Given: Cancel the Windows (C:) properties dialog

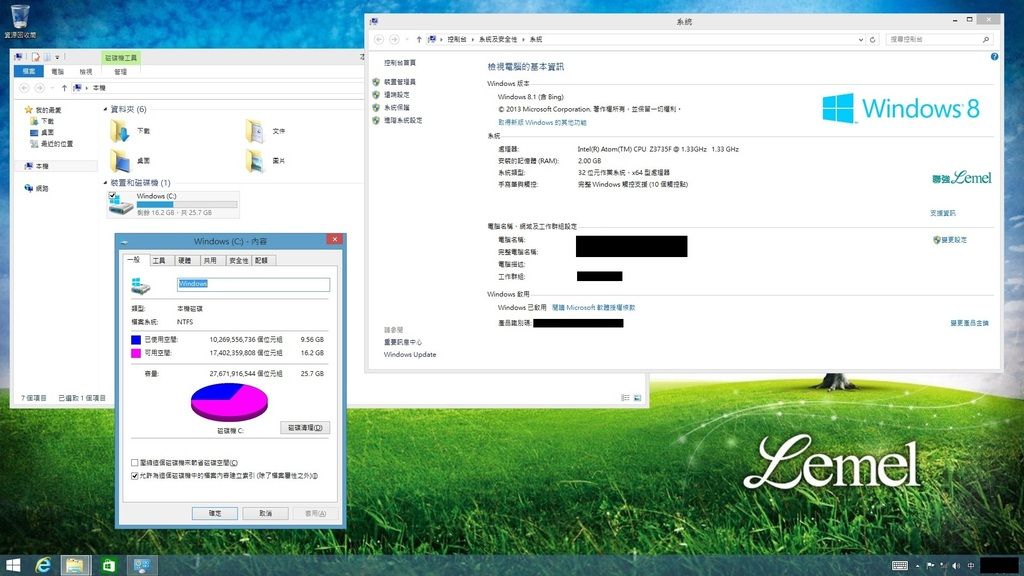Looking at the screenshot, I should click(x=265, y=513).
